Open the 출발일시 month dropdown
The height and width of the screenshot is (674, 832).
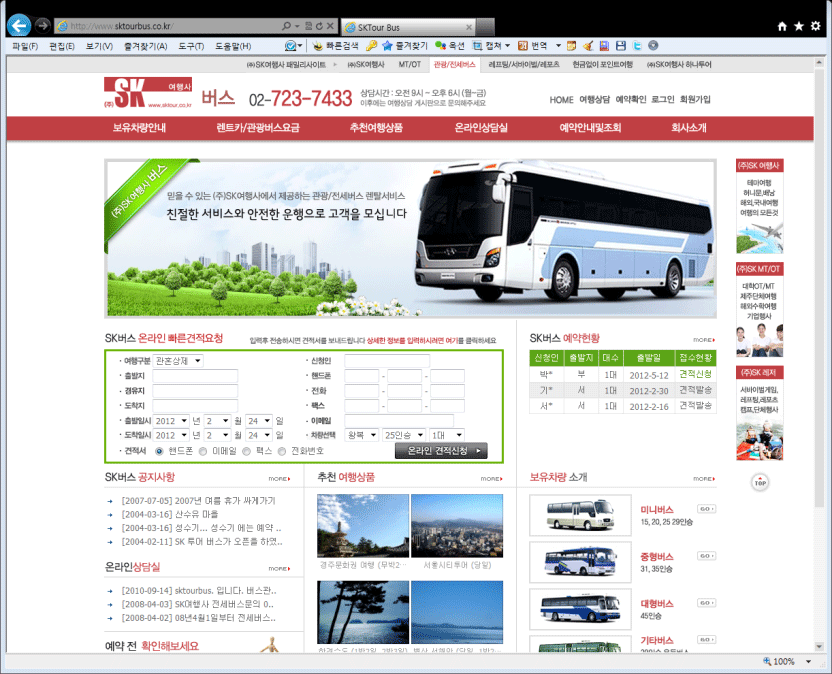pyautogui.click(x=218, y=421)
